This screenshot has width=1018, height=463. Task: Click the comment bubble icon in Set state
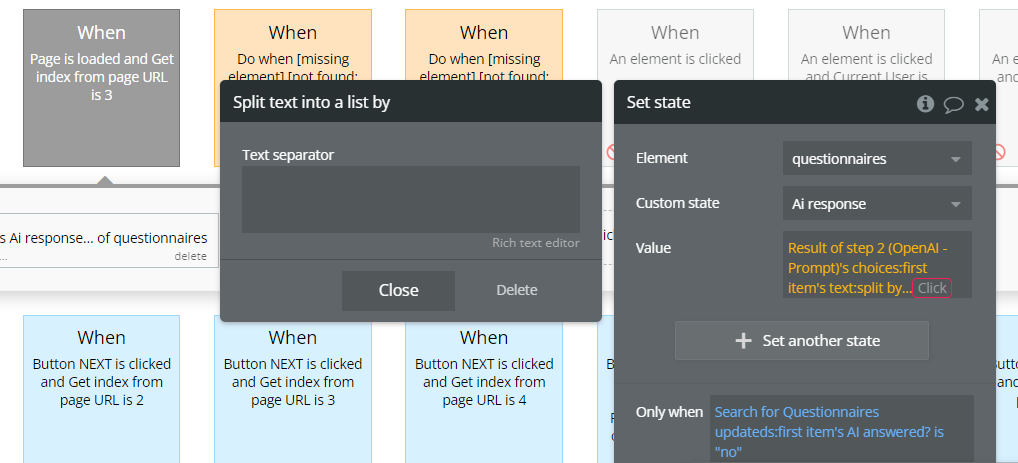(x=953, y=104)
